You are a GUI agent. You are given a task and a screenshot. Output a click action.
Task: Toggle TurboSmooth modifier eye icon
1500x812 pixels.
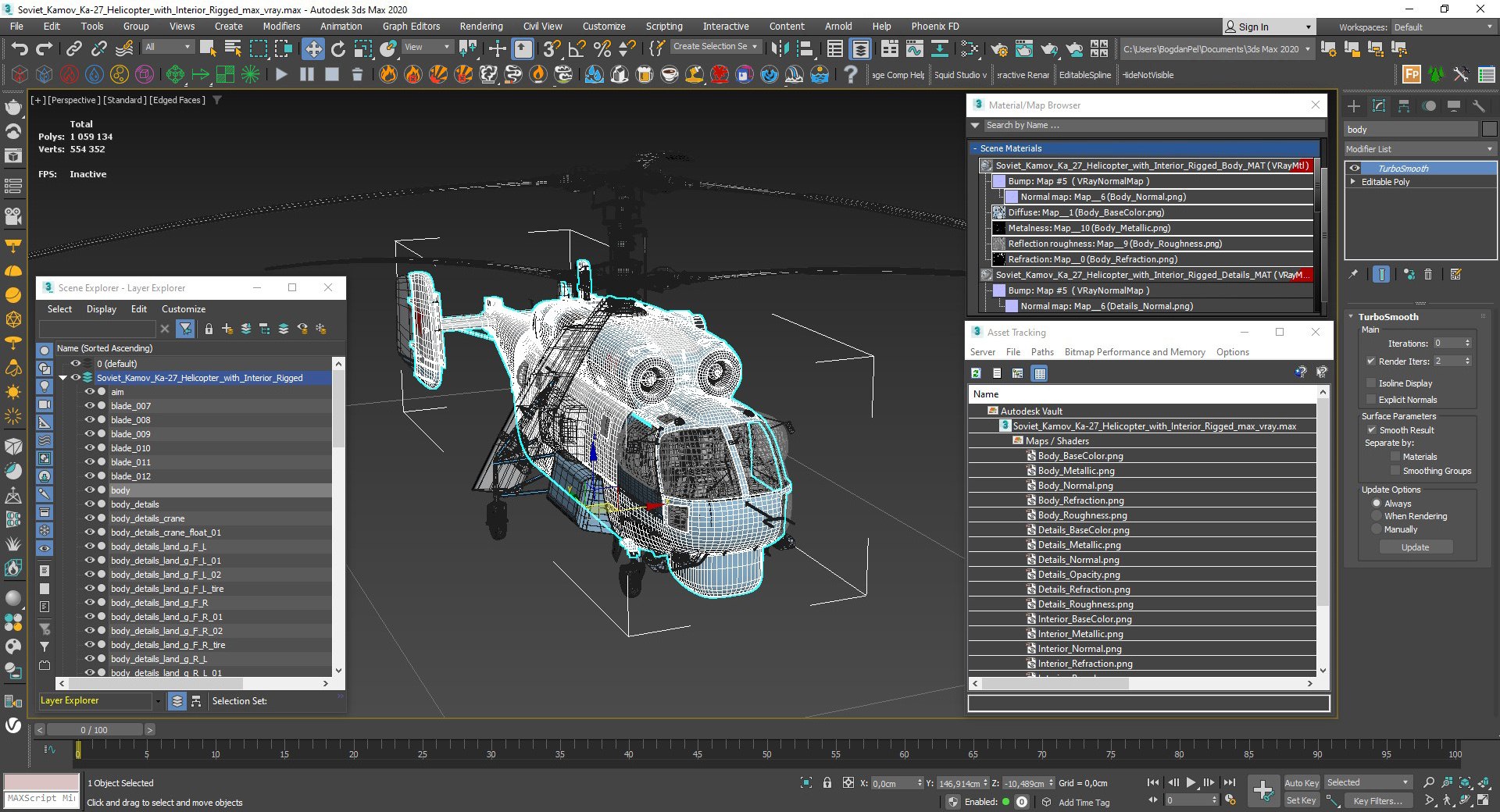(1355, 169)
